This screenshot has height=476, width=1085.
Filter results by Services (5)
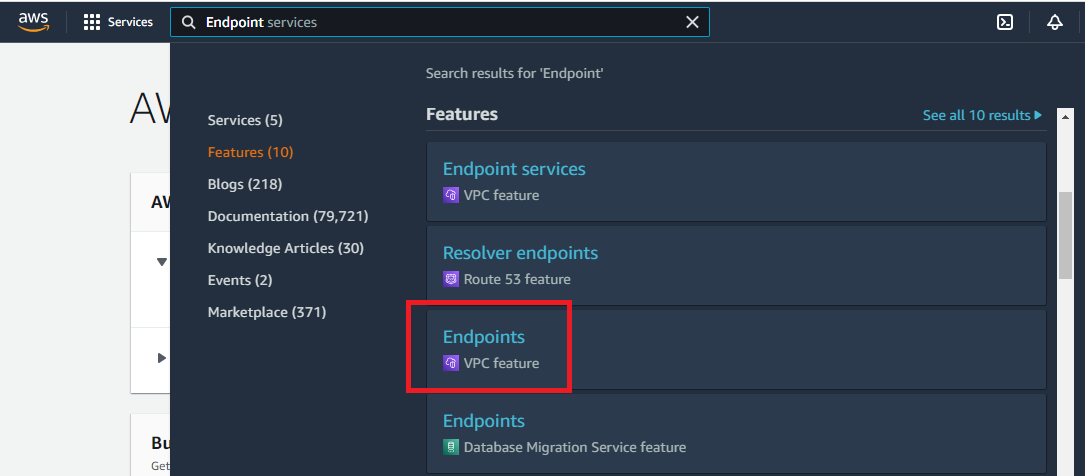245,120
